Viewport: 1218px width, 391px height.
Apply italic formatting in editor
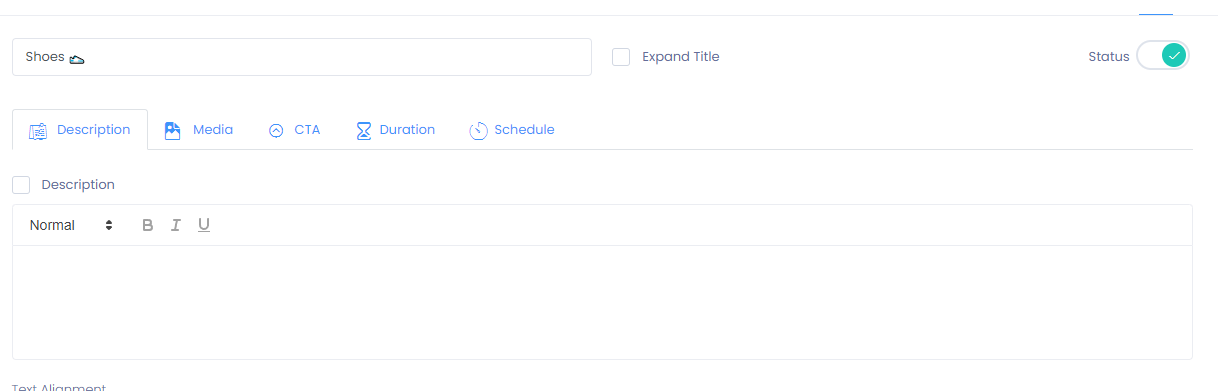click(176, 225)
